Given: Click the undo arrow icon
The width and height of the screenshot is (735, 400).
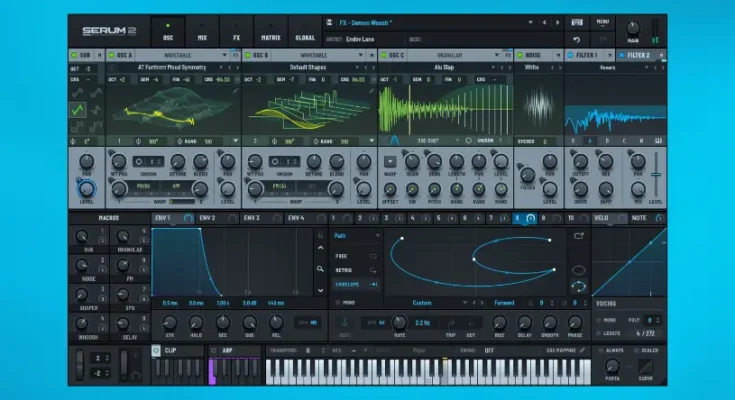Looking at the screenshot, I should point(577,40).
